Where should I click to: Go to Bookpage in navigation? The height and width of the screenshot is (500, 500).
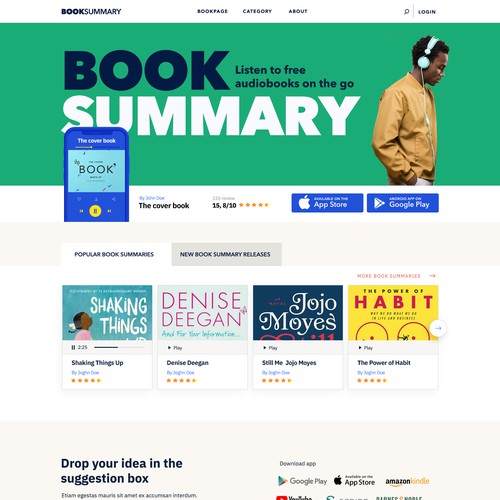click(212, 11)
